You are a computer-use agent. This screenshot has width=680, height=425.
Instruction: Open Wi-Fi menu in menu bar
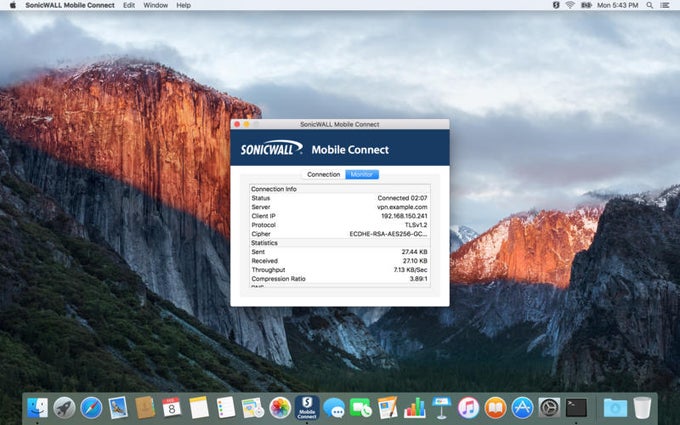click(570, 5)
